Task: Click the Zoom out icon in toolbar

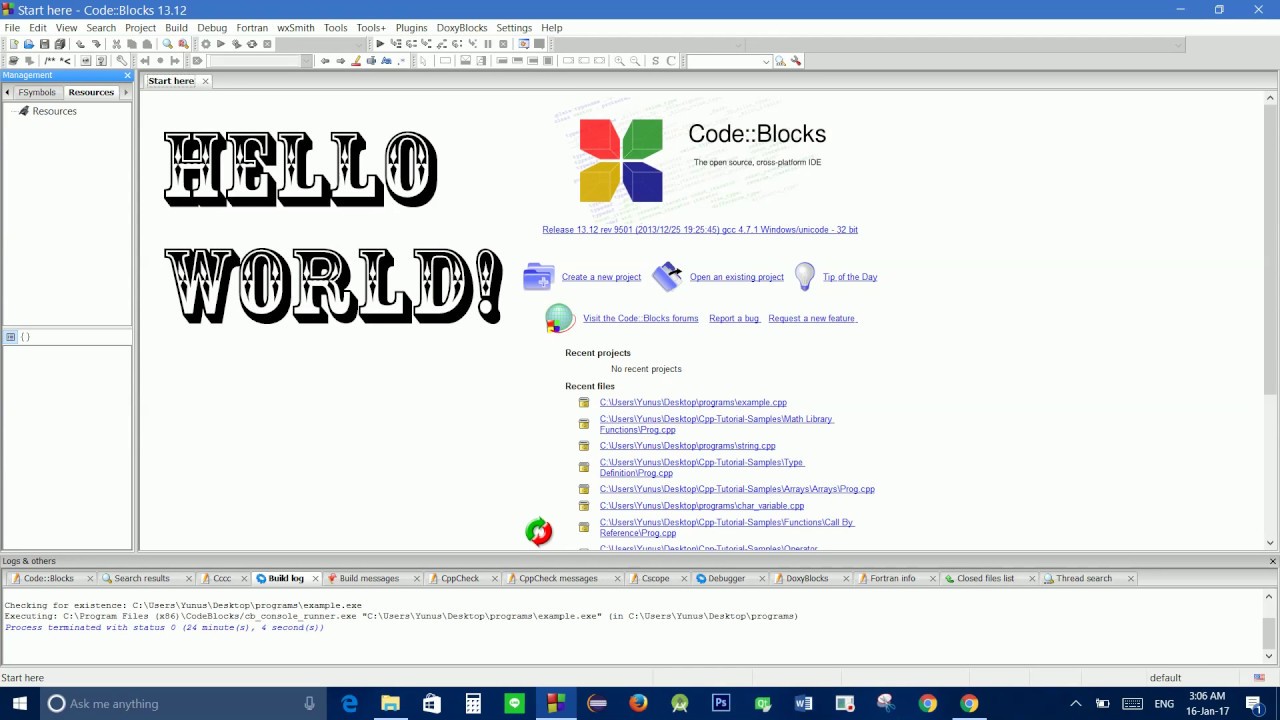Action: [634, 61]
